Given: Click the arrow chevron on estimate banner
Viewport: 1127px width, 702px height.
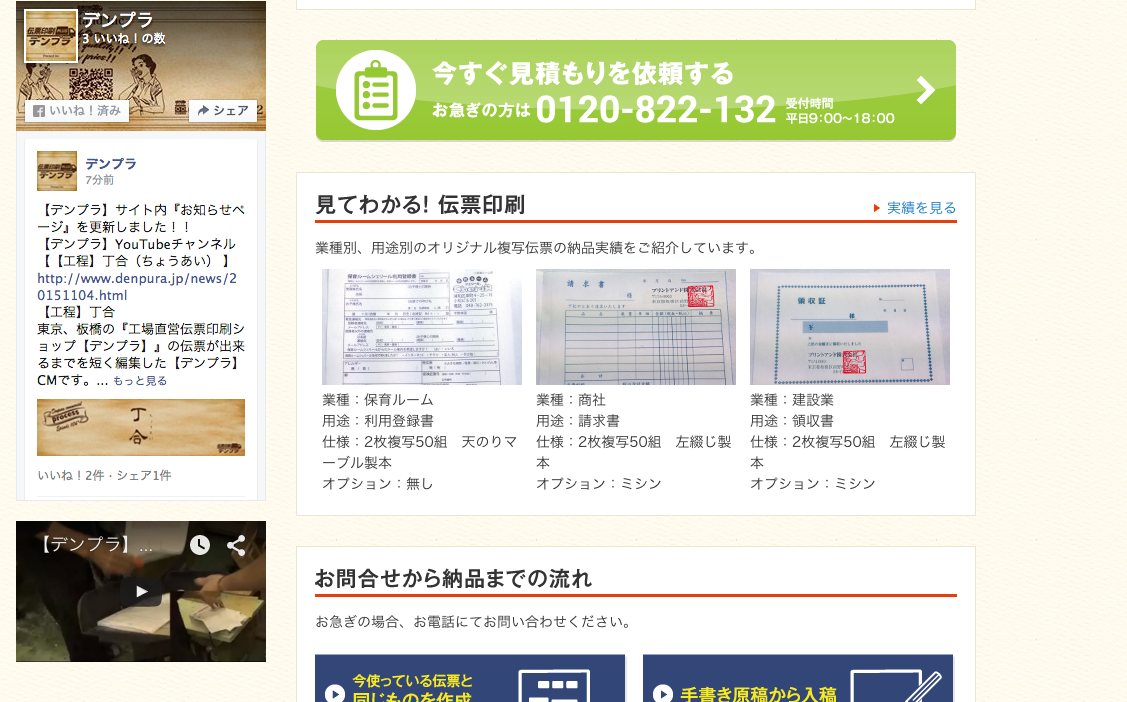Looking at the screenshot, I should click(925, 90).
